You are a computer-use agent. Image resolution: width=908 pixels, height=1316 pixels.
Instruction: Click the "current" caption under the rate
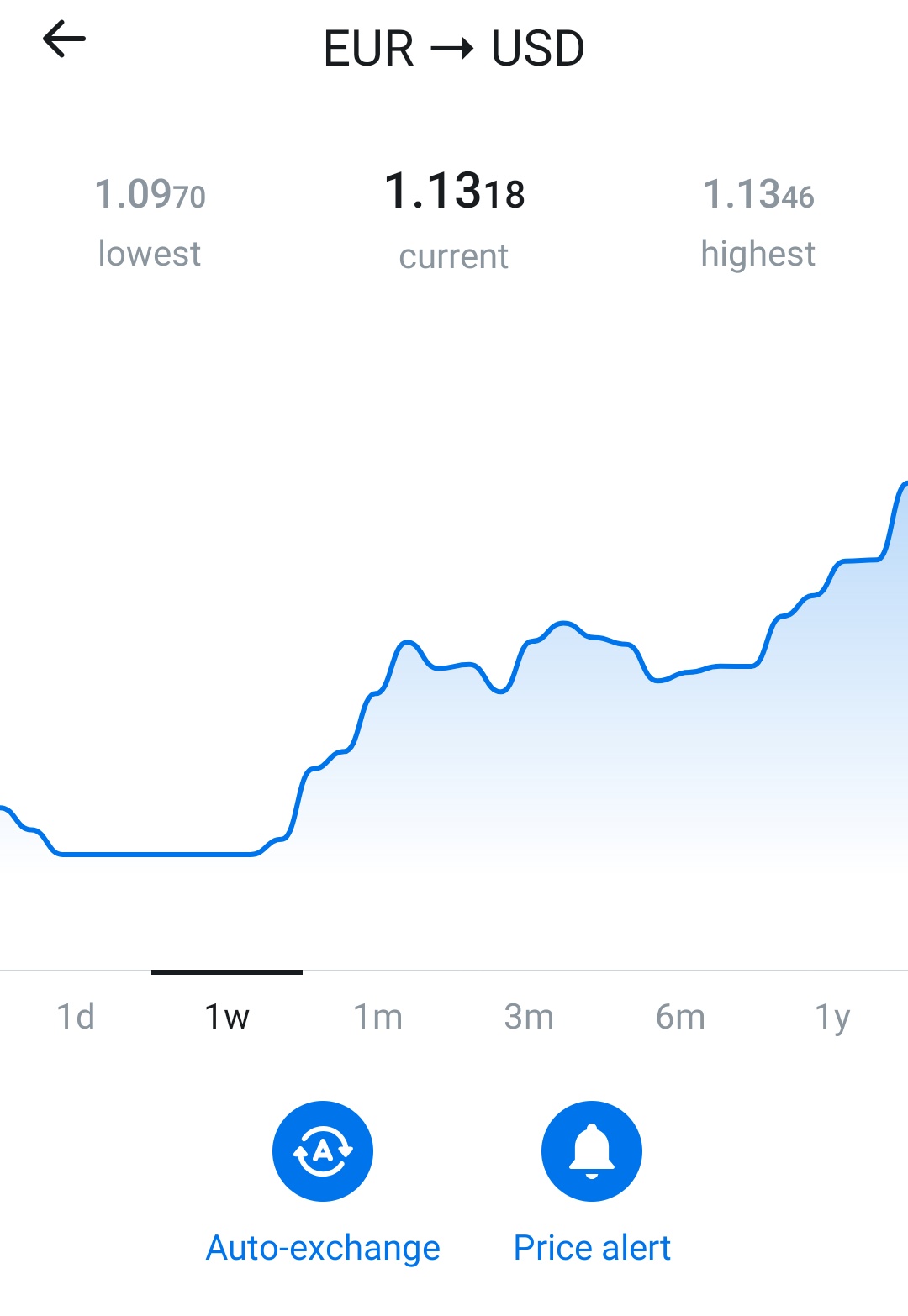coord(454,256)
